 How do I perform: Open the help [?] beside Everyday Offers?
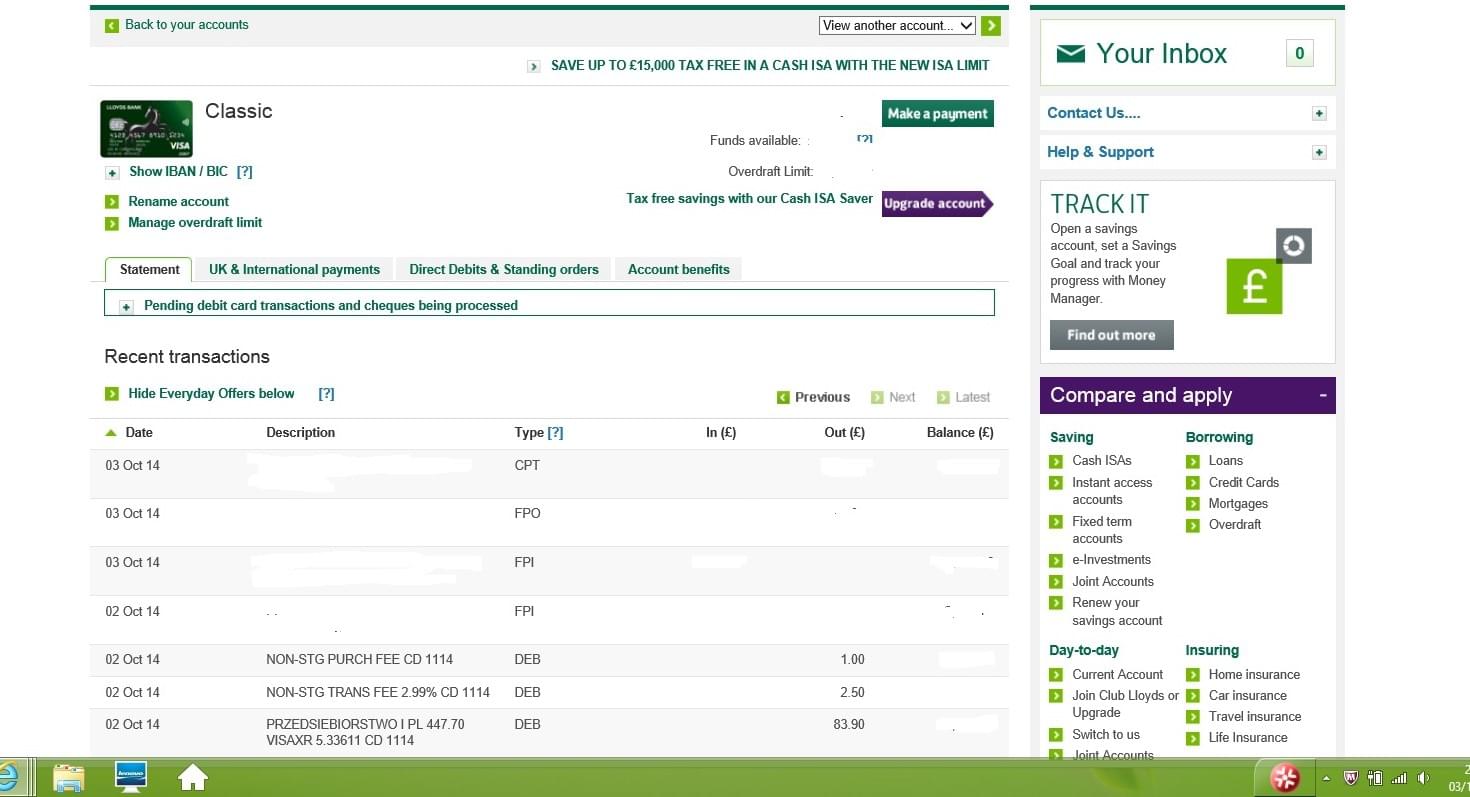click(x=326, y=394)
